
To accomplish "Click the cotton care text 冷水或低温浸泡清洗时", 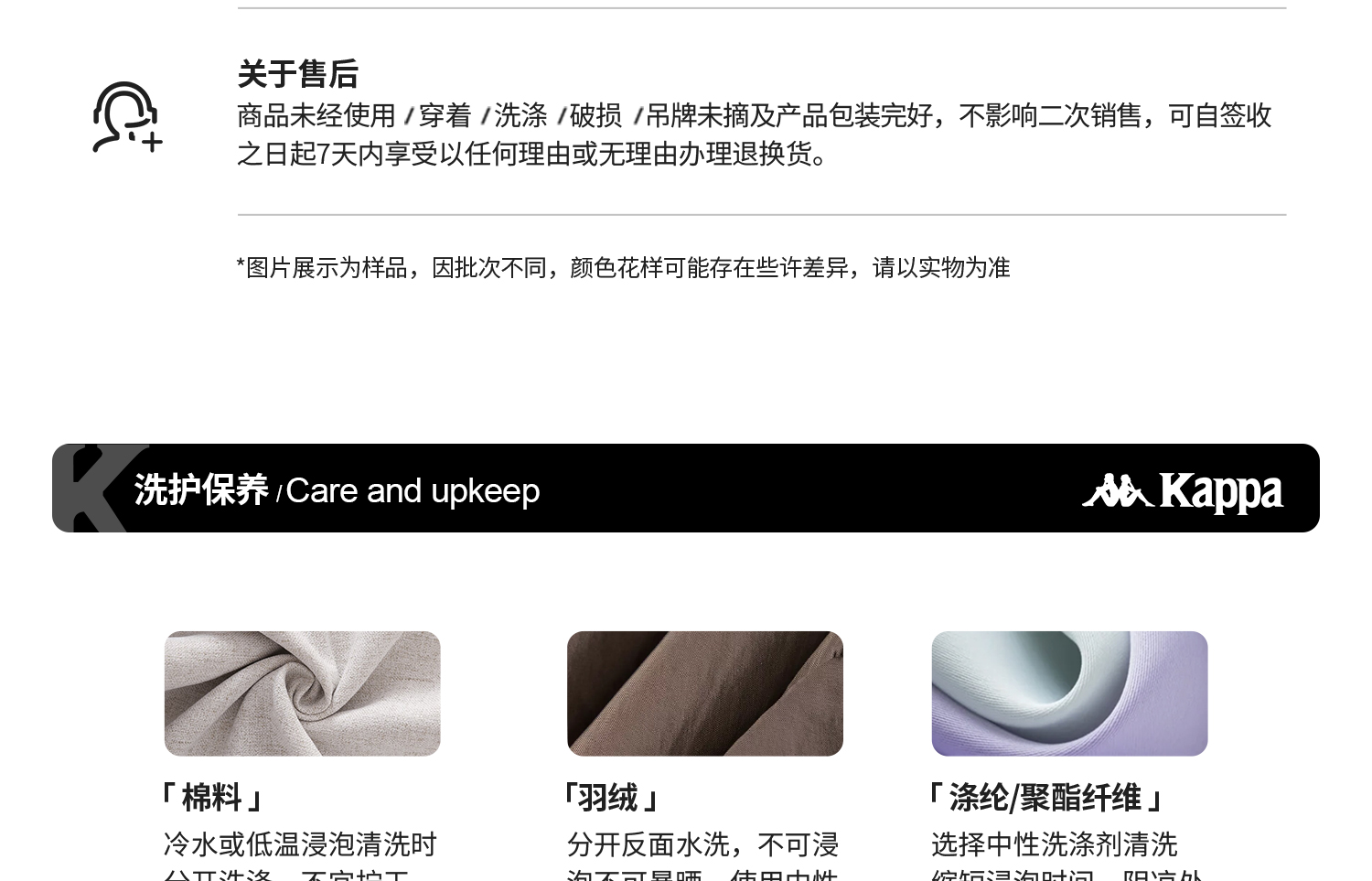I will (300, 843).
